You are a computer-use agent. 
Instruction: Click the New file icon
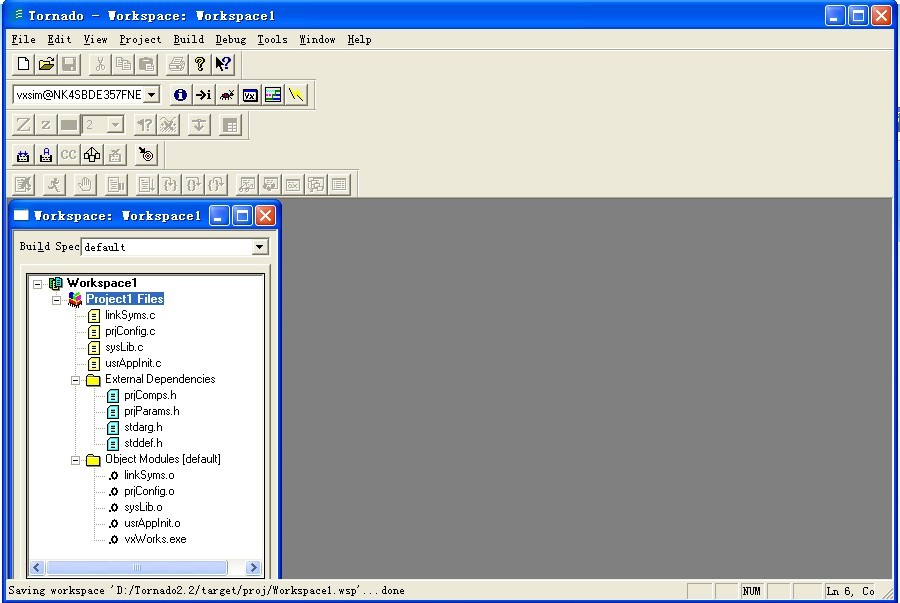[24, 64]
